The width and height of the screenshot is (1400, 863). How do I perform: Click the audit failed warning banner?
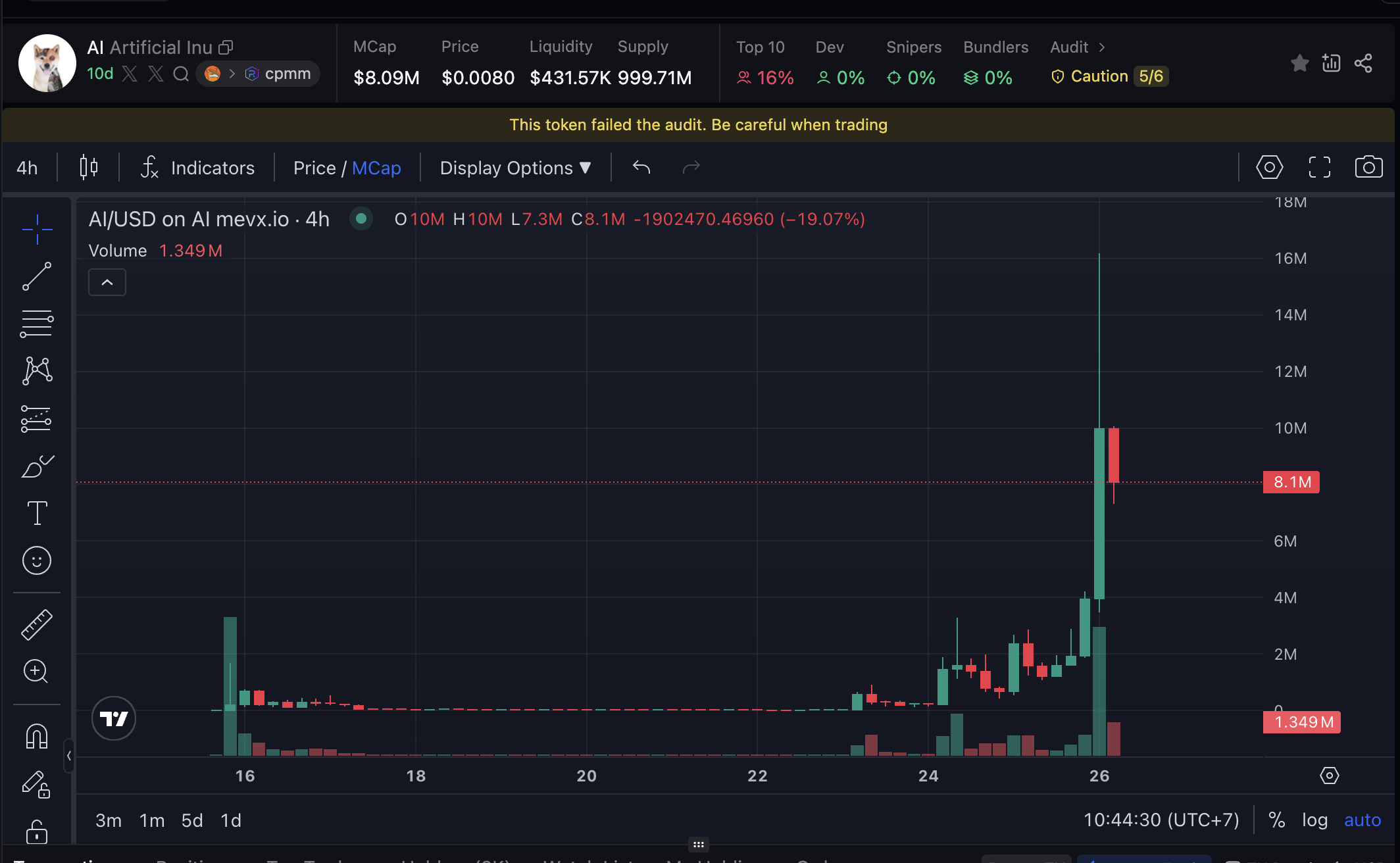click(x=699, y=125)
